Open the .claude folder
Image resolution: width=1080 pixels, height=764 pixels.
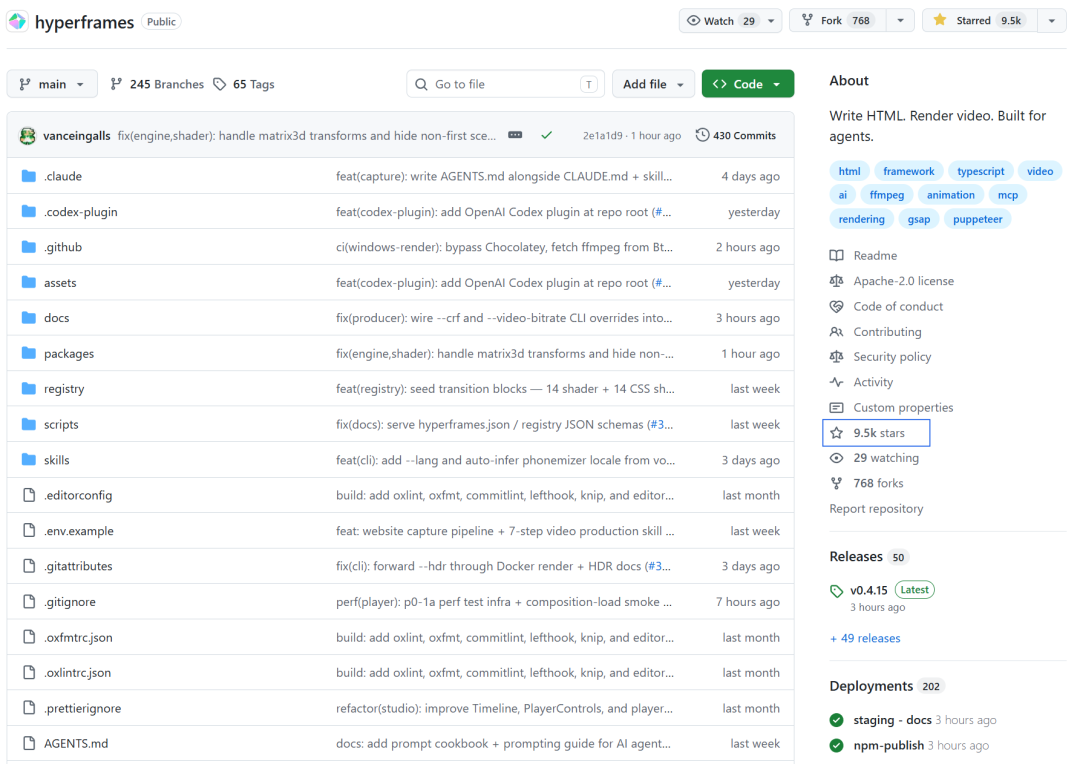(x=63, y=177)
